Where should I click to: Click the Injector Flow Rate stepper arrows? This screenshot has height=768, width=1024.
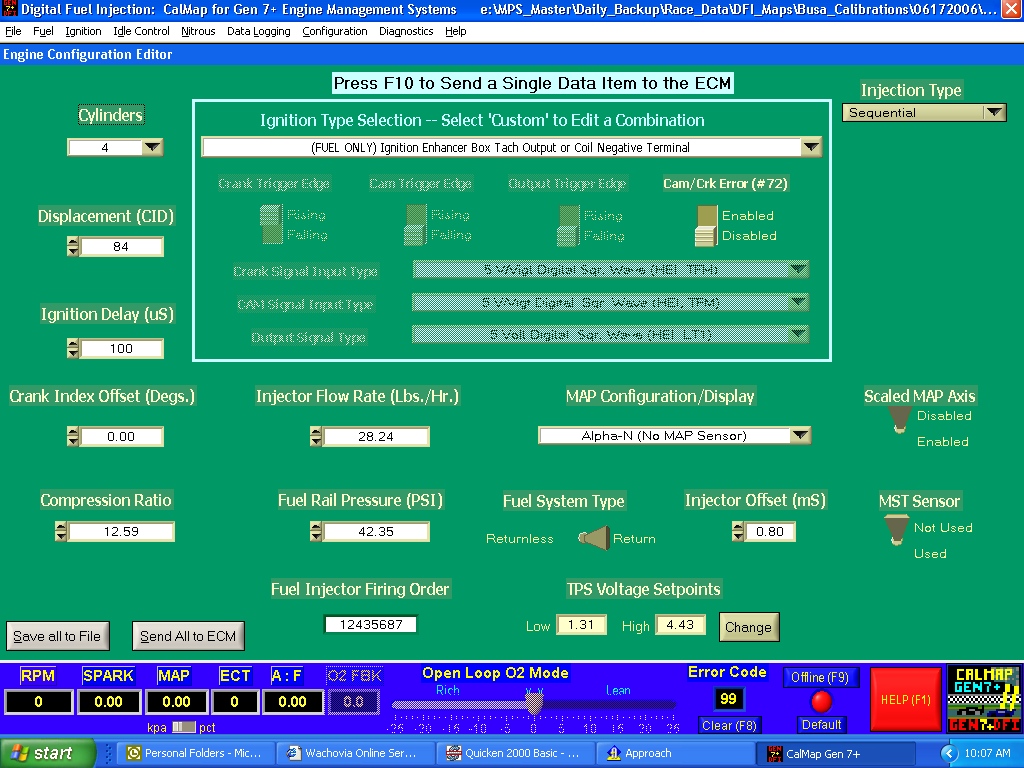(x=315, y=436)
